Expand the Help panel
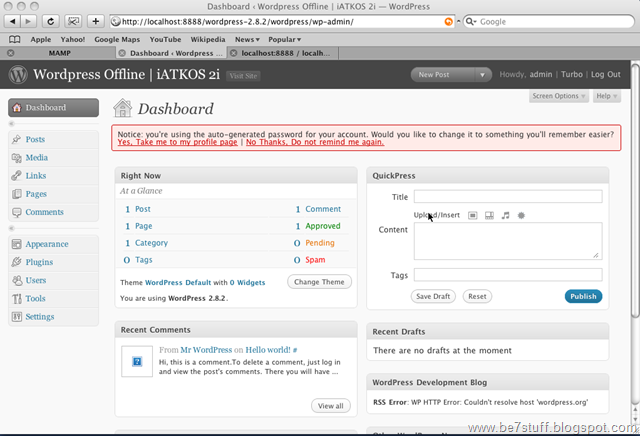Screen dimensions: 640x436 [607, 96]
